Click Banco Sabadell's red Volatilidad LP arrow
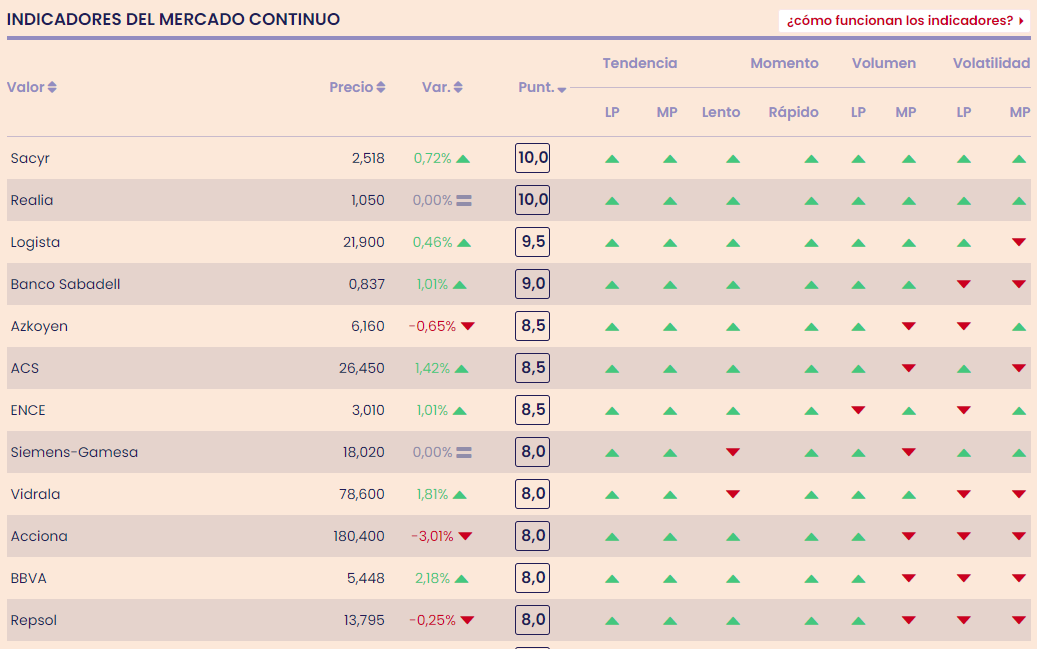The width and height of the screenshot is (1037, 649). tap(964, 284)
